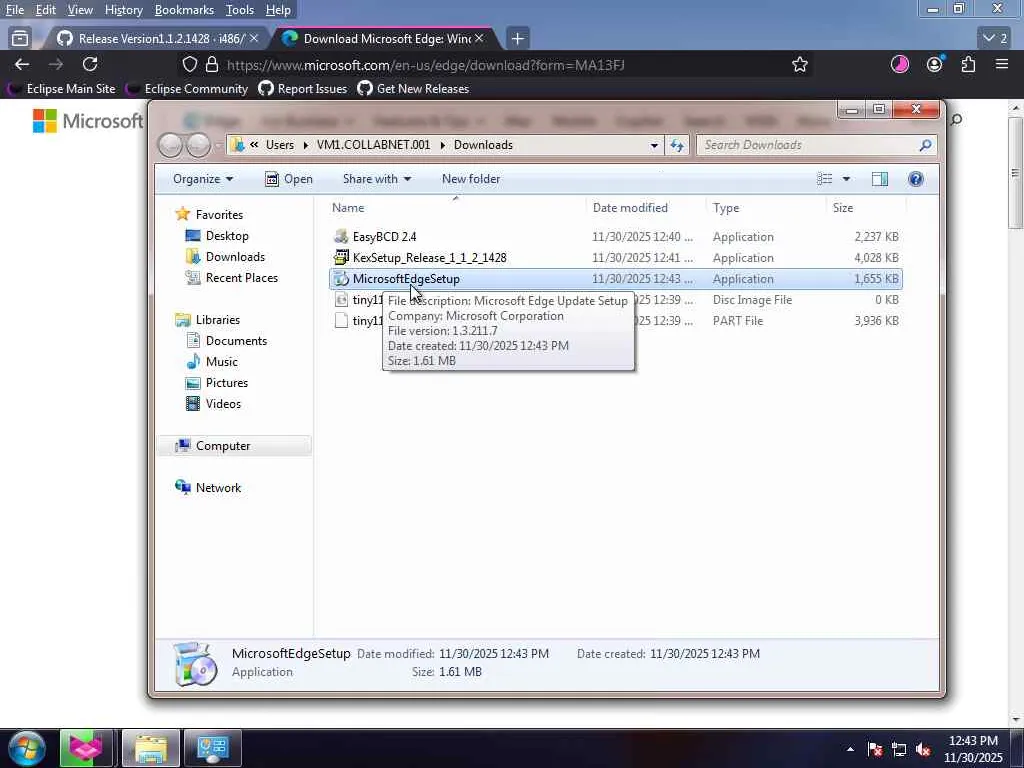Open the browser hamburger application menu
This screenshot has width=1024, height=768.
1002,64
